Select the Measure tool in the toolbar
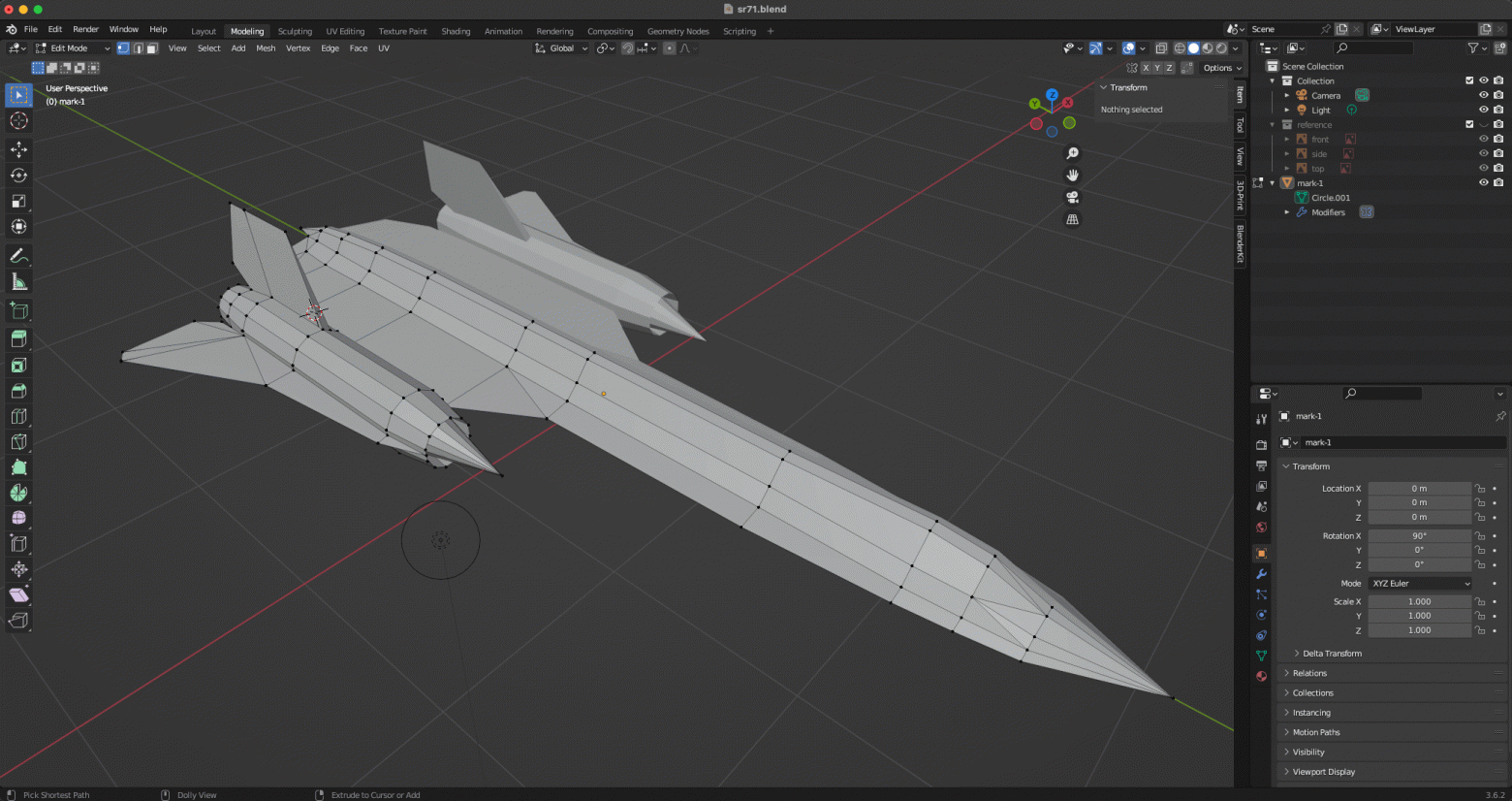Image resolution: width=1512 pixels, height=801 pixels. (x=17, y=282)
